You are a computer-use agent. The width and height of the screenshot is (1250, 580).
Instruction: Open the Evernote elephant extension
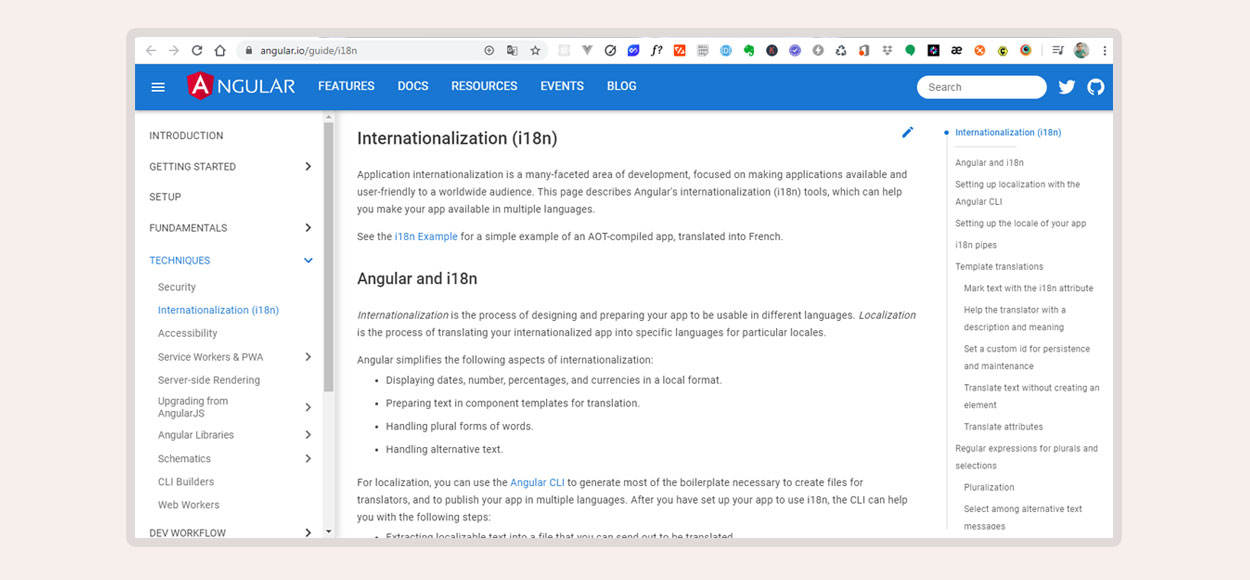click(x=749, y=50)
